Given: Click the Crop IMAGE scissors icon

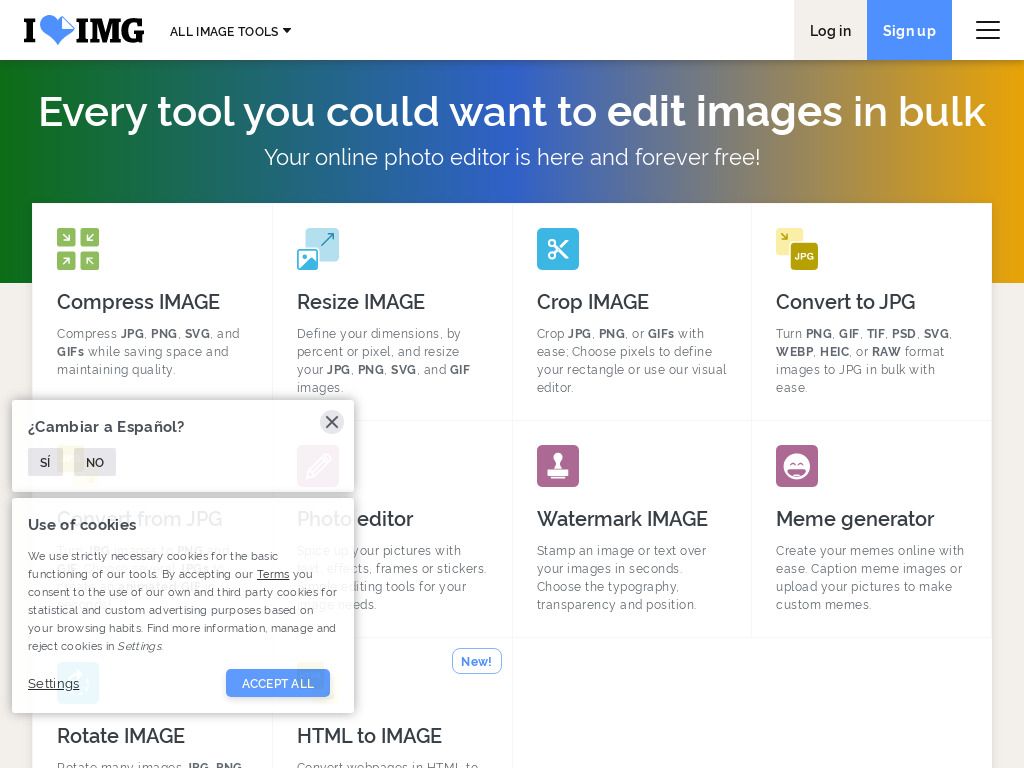Looking at the screenshot, I should [x=558, y=249].
